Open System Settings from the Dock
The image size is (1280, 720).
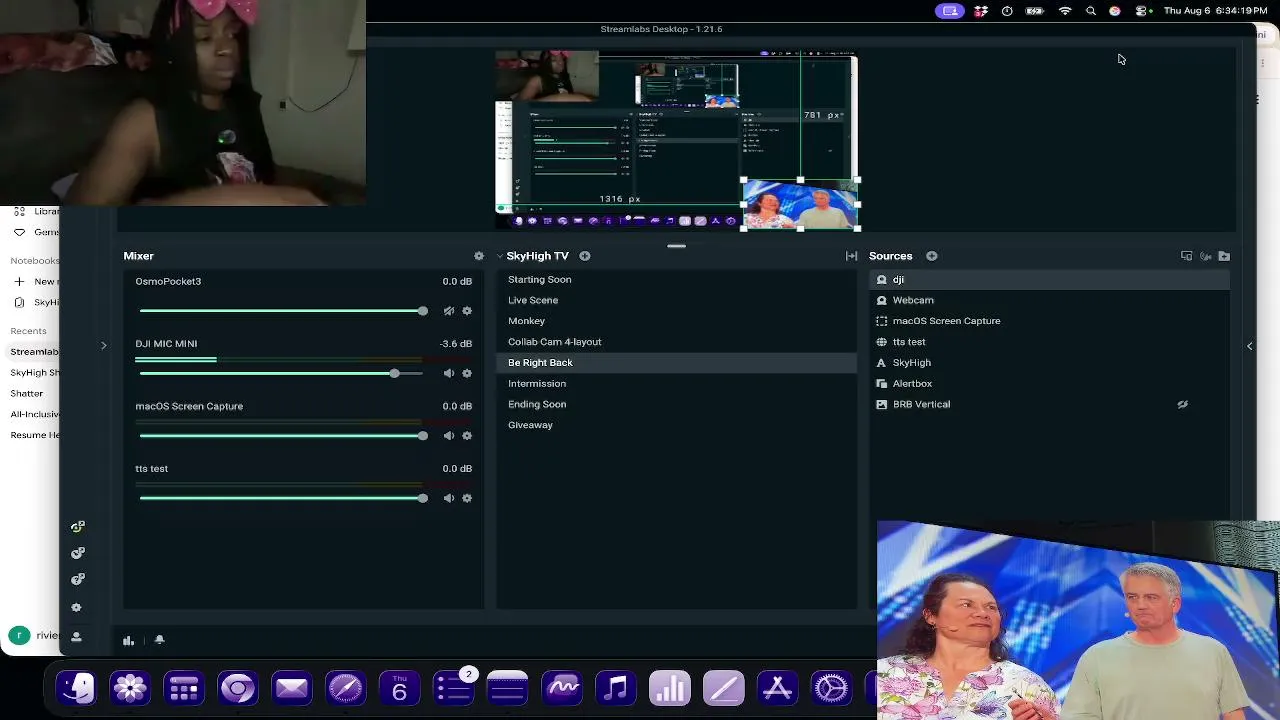pyautogui.click(x=832, y=689)
